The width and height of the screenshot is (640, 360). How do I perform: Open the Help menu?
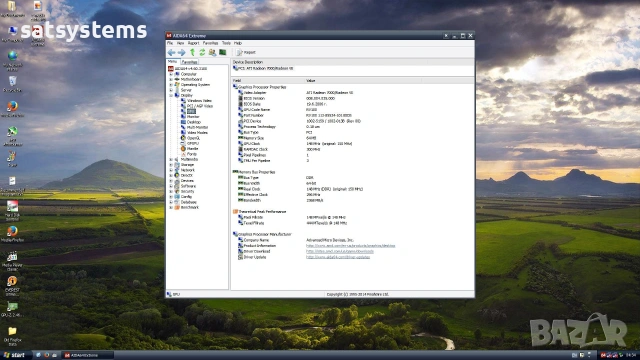(238, 43)
